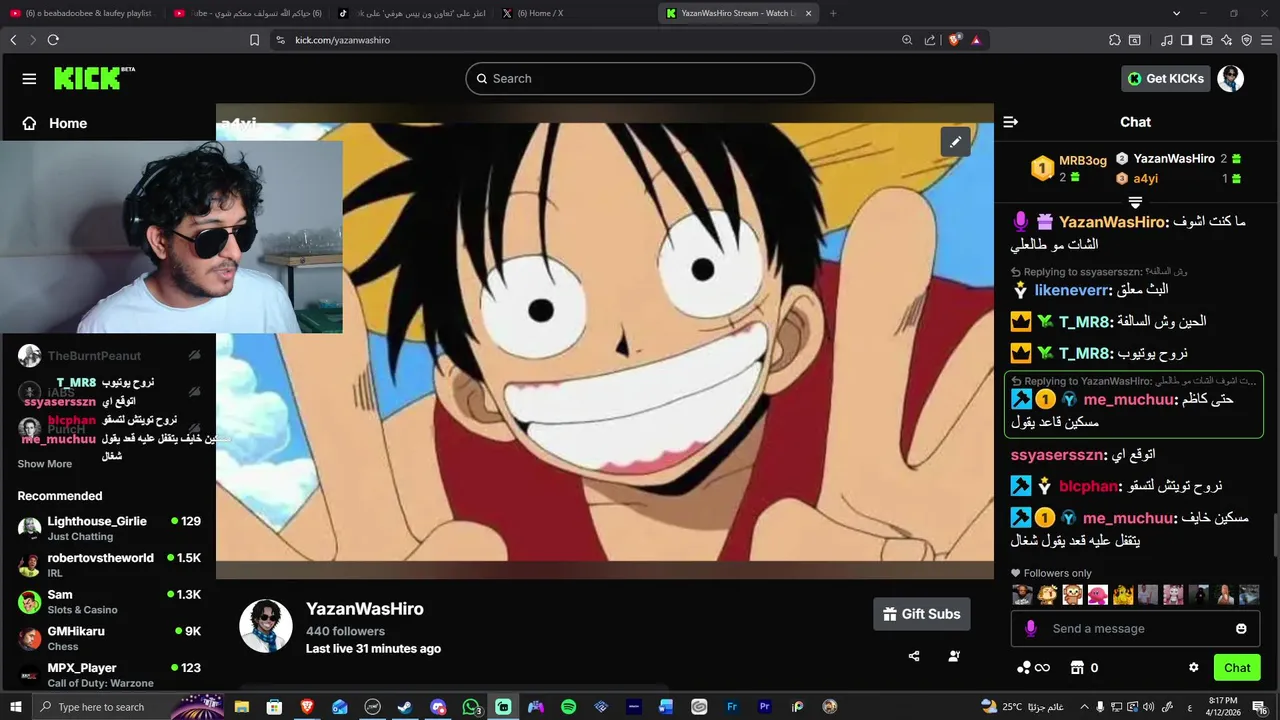1280x720 pixels.
Task: Click the zoom magnifier in the address bar
Action: [x=907, y=40]
